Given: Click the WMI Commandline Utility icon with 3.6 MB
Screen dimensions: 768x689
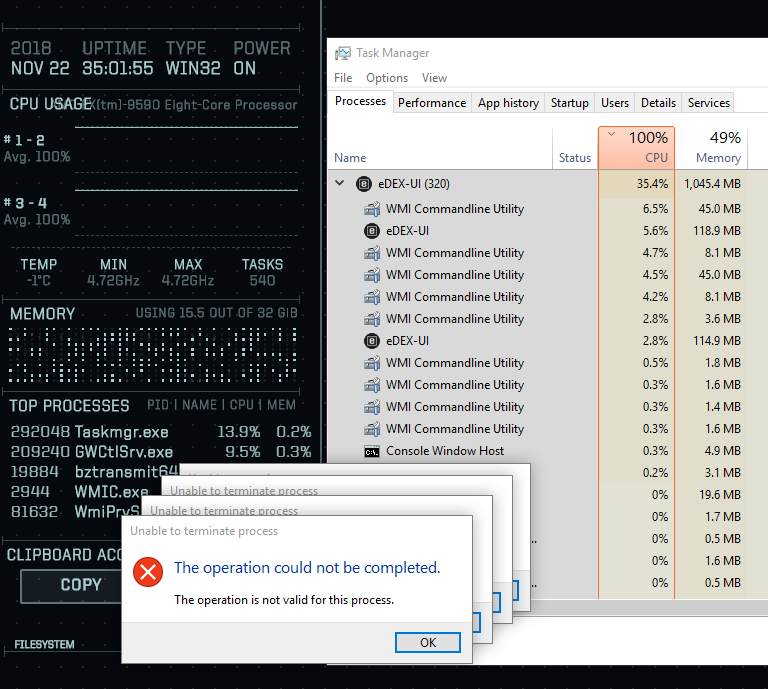Looking at the screenshot, I should (372, 319).
